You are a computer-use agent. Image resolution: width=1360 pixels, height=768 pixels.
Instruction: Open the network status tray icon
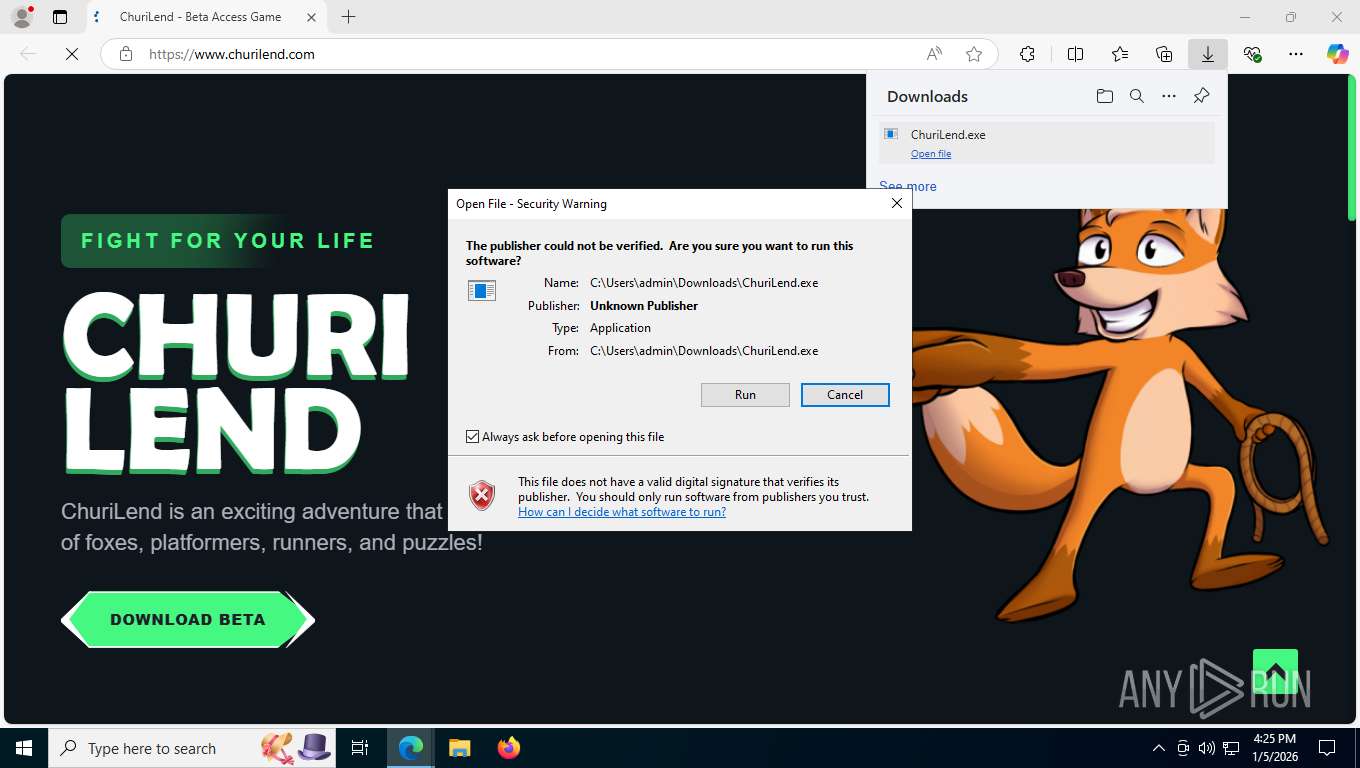(1231, 748)
